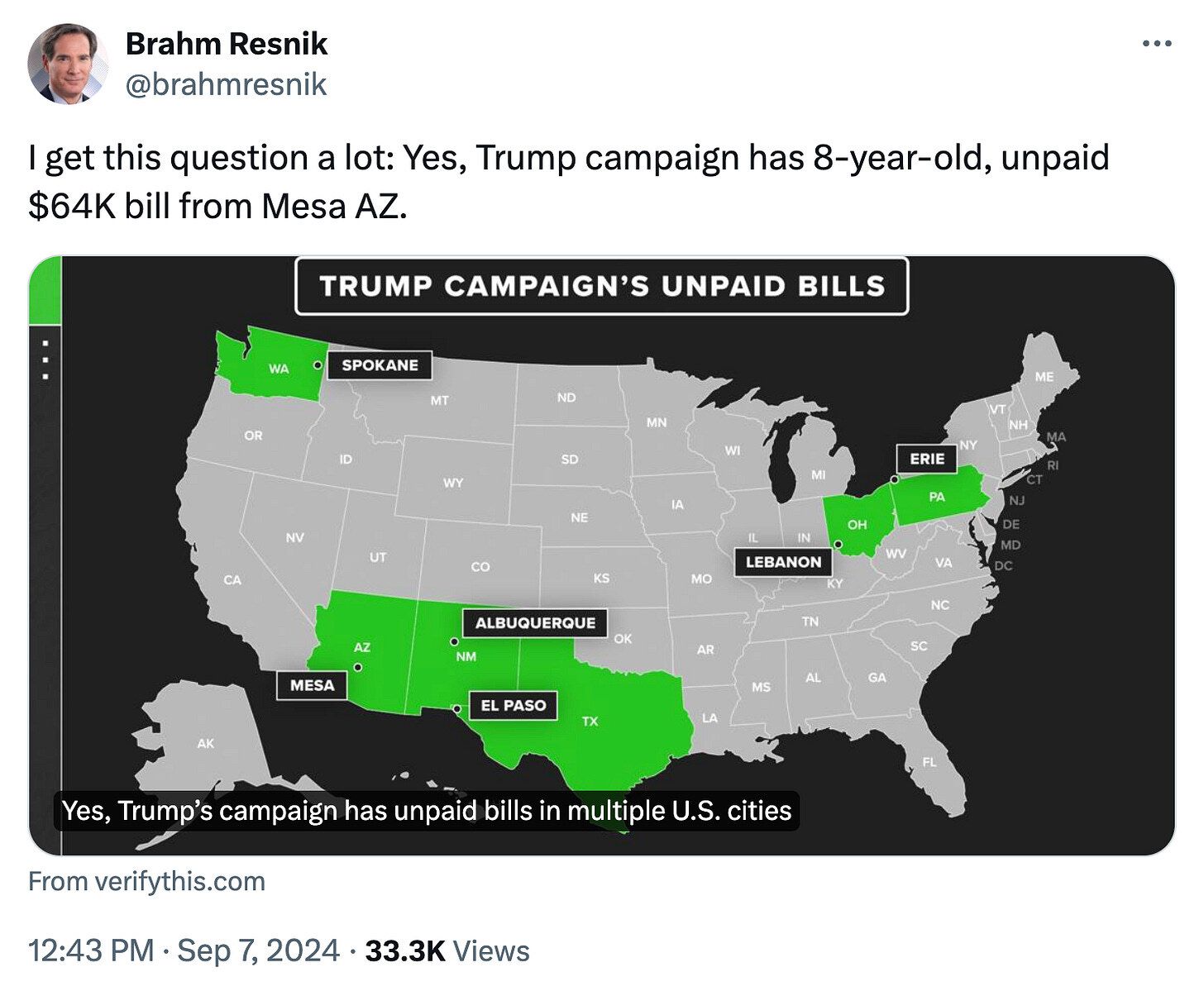Click the vertical dots on the map's left edge
The image size is (1204, 991).
tap(45, 360)
